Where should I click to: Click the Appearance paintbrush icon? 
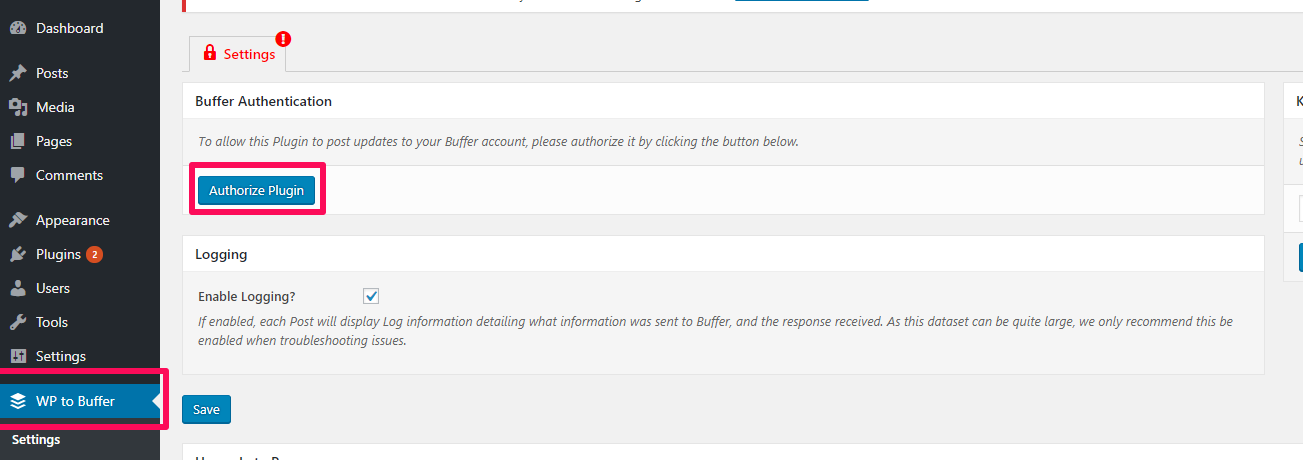17,220
